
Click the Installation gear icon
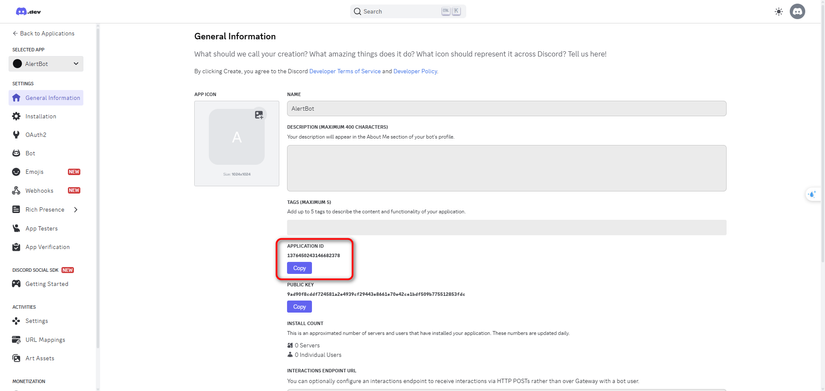click(16, 116)
